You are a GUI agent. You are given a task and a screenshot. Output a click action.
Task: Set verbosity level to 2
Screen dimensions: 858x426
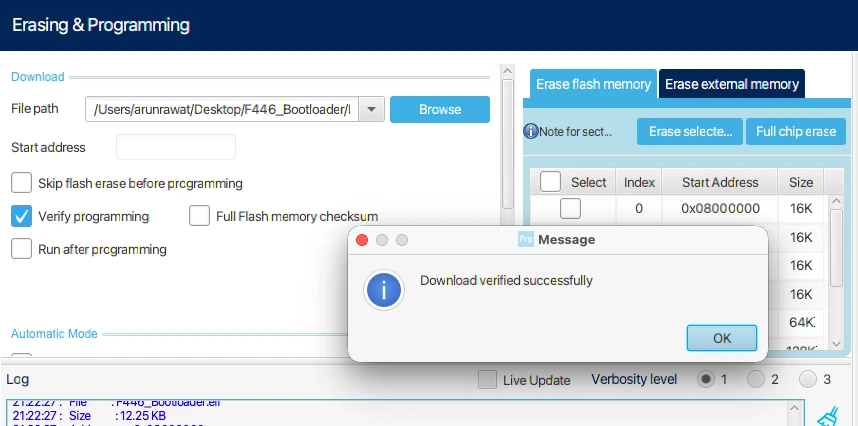(x=756, y=379)
